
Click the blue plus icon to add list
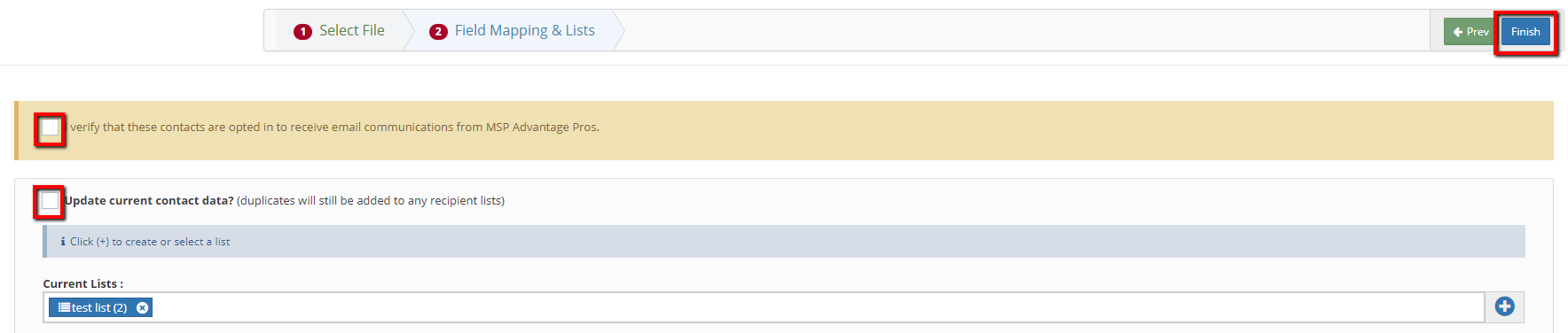1504,306
